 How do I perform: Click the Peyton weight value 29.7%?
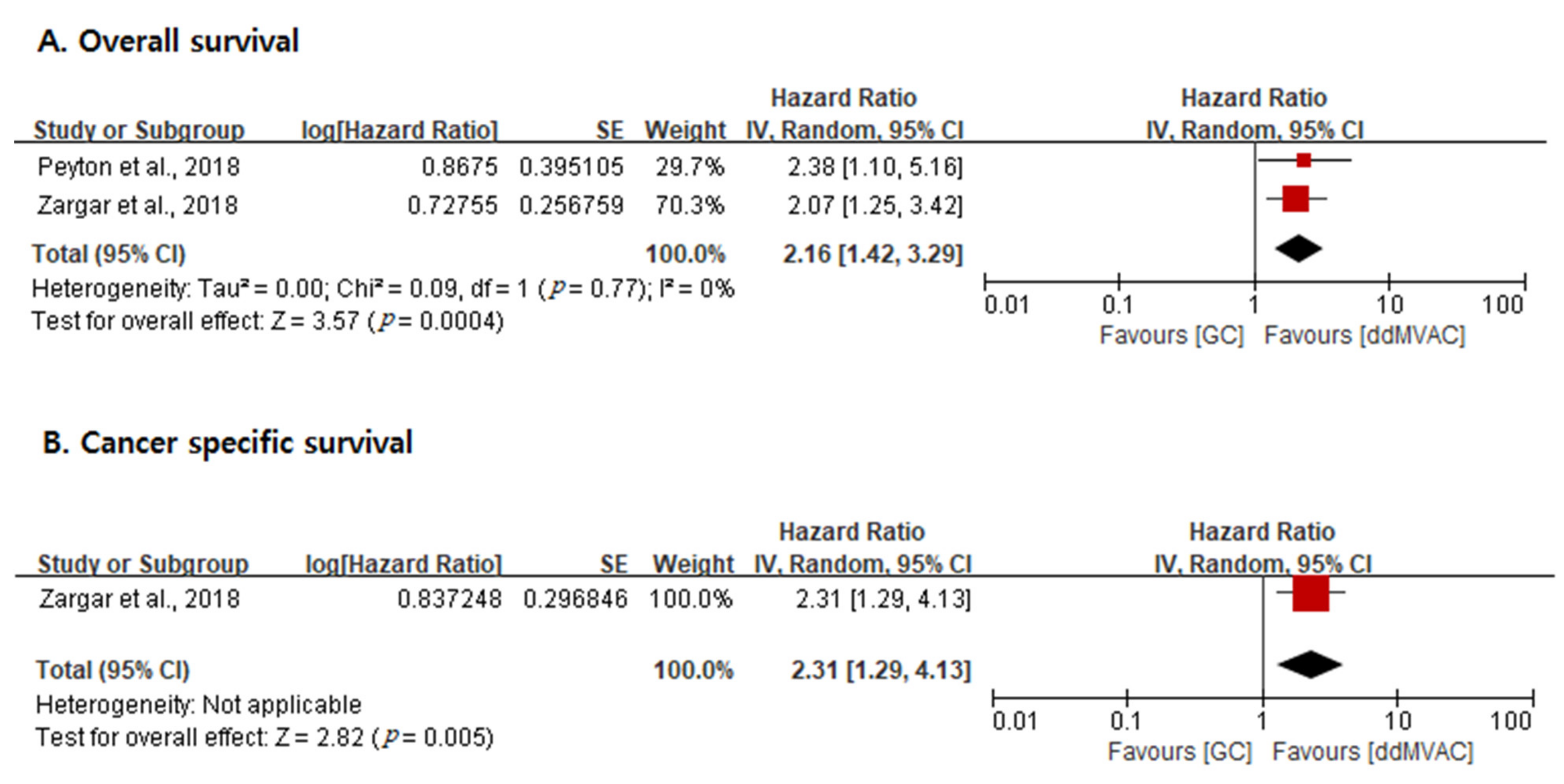coord(690,167)
